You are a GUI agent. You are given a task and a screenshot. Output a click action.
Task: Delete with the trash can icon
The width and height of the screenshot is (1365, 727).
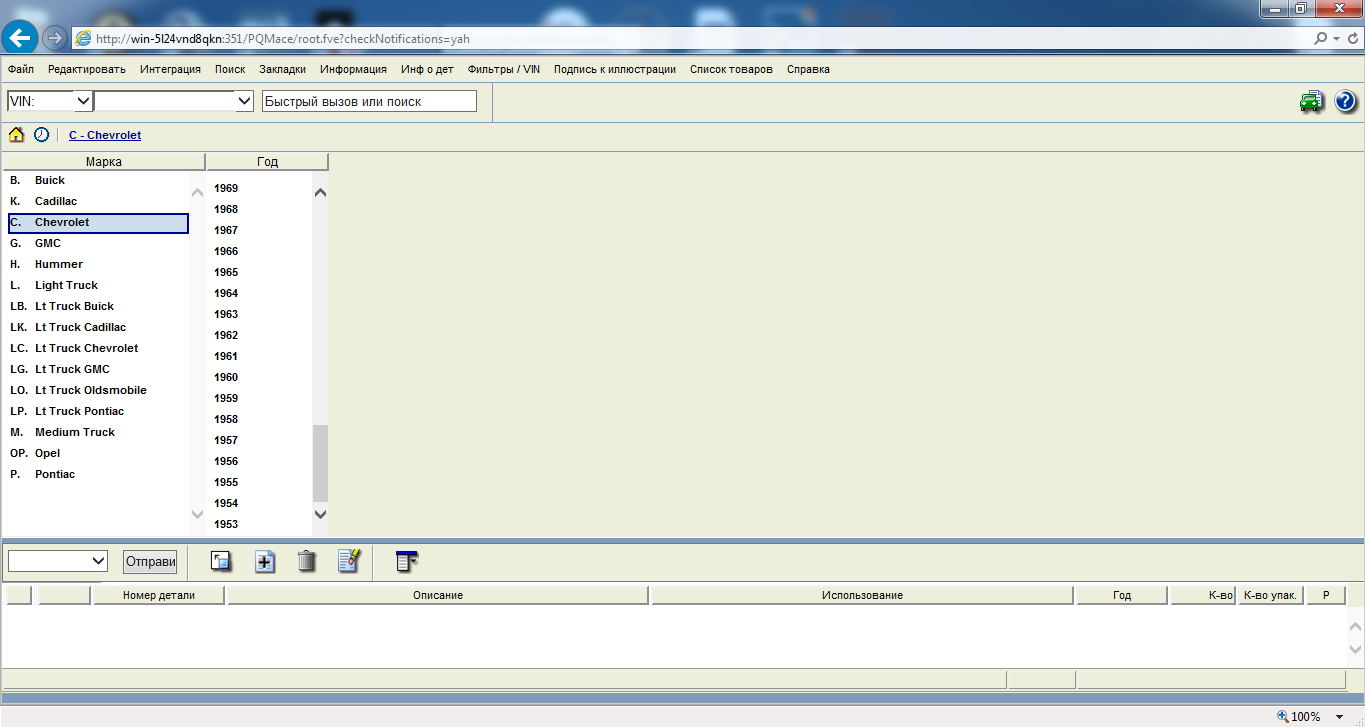point(307,561)
